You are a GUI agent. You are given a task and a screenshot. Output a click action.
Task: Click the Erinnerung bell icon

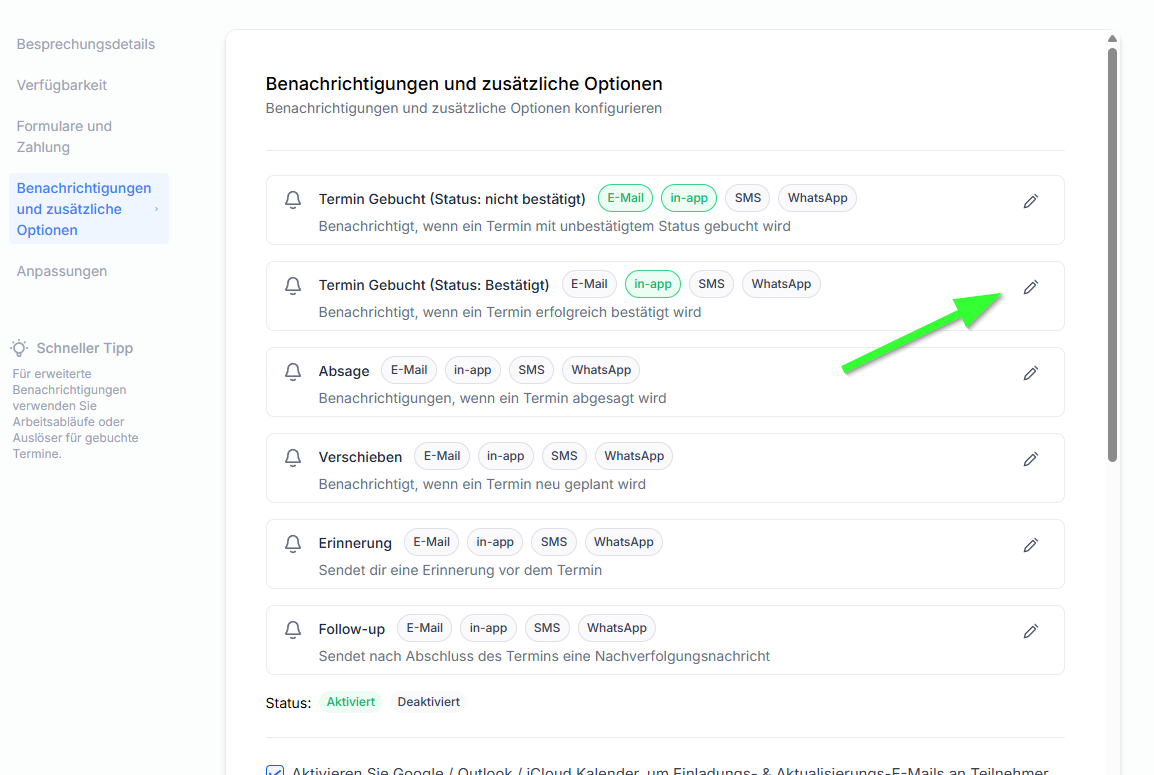293,544
